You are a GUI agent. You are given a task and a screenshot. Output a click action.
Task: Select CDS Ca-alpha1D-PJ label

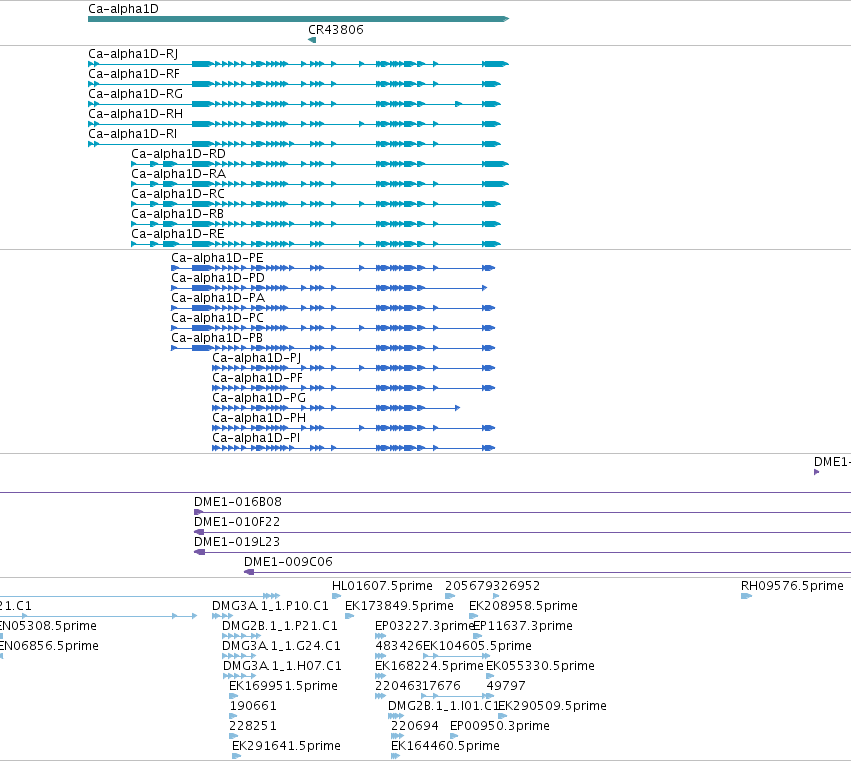(257, 359)
